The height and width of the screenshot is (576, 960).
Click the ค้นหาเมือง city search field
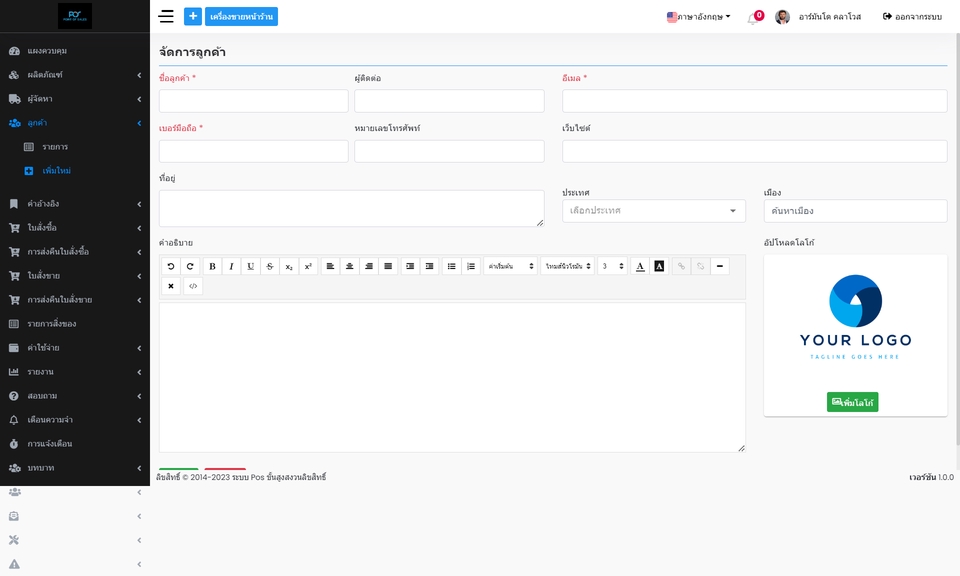[855, 211]
